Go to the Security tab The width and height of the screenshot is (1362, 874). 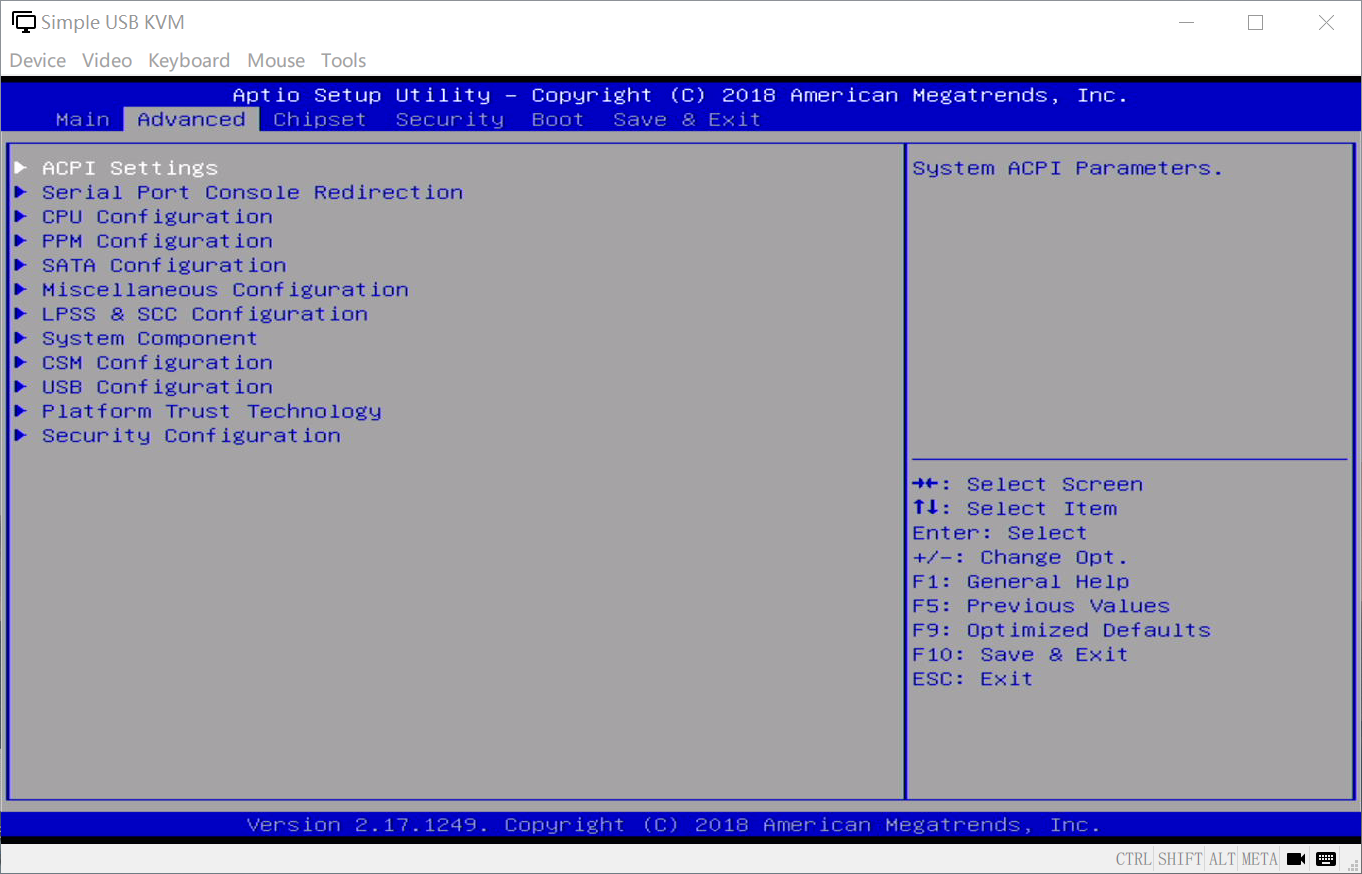point(450,119)
